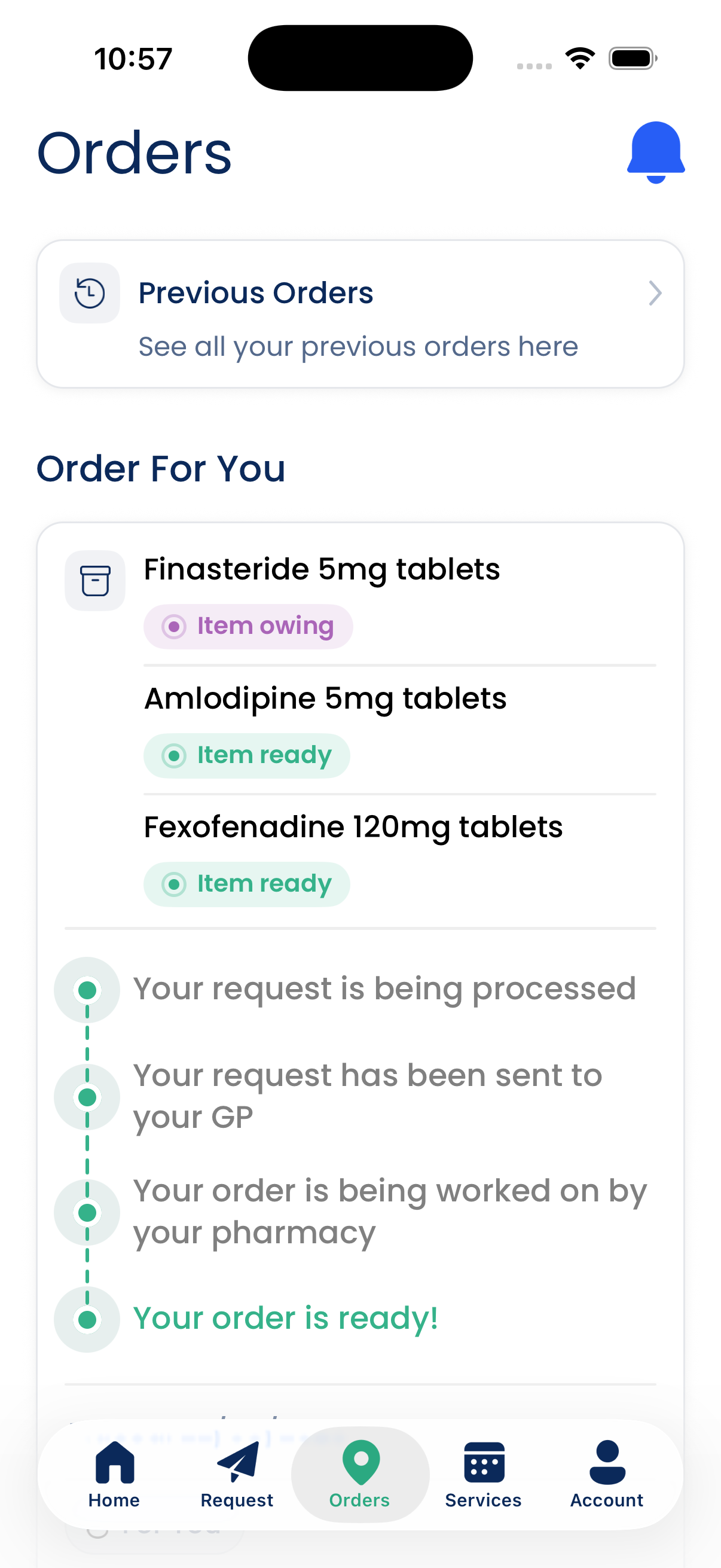Expand Previous Orders using the chevron arrow
Image resolution: width=721 pixels, height=1568 pixels.
[x=655, y=293]
